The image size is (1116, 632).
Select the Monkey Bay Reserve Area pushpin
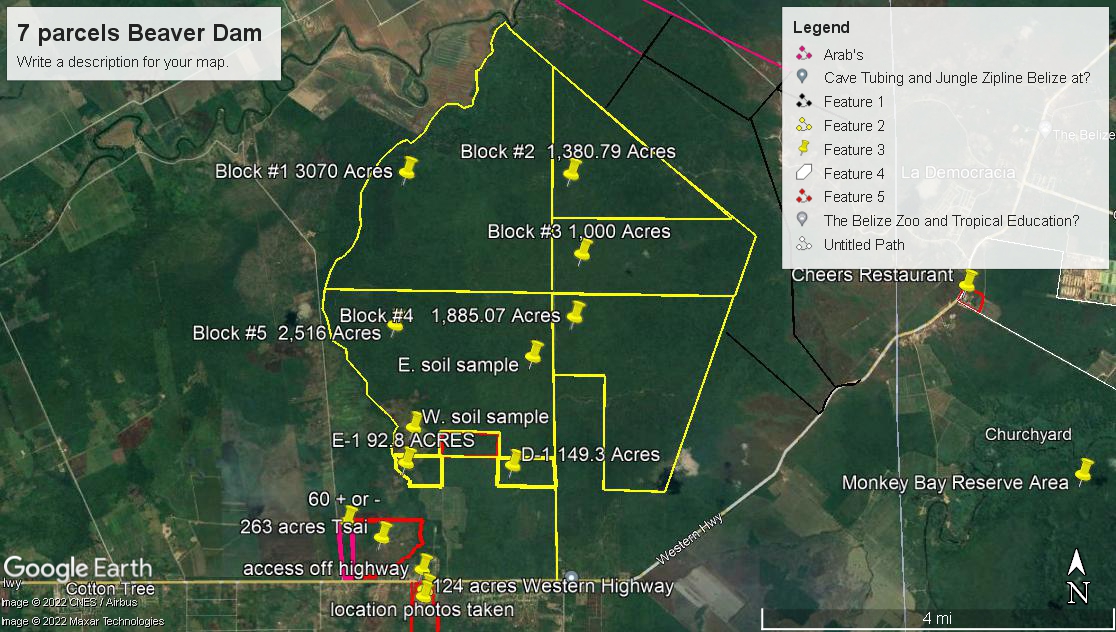click(1083, 471)
